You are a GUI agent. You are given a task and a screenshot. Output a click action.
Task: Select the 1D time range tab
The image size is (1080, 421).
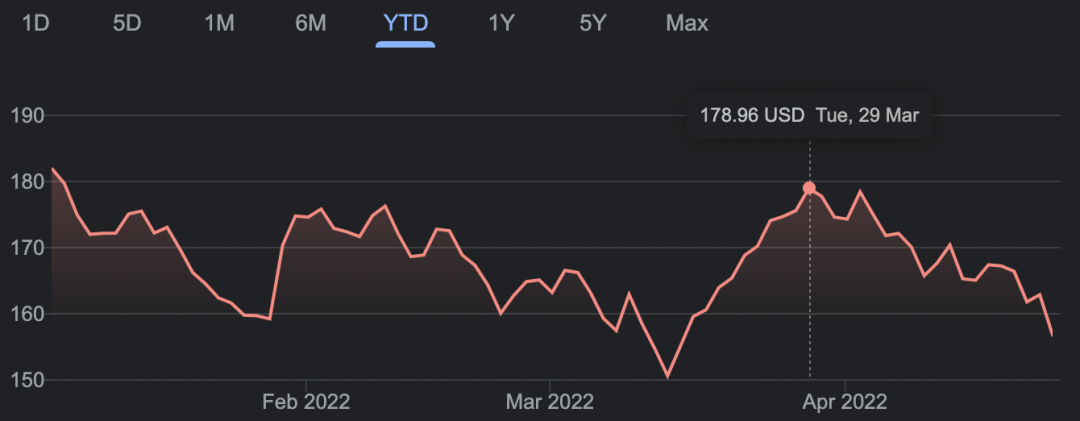pos(36,23)
